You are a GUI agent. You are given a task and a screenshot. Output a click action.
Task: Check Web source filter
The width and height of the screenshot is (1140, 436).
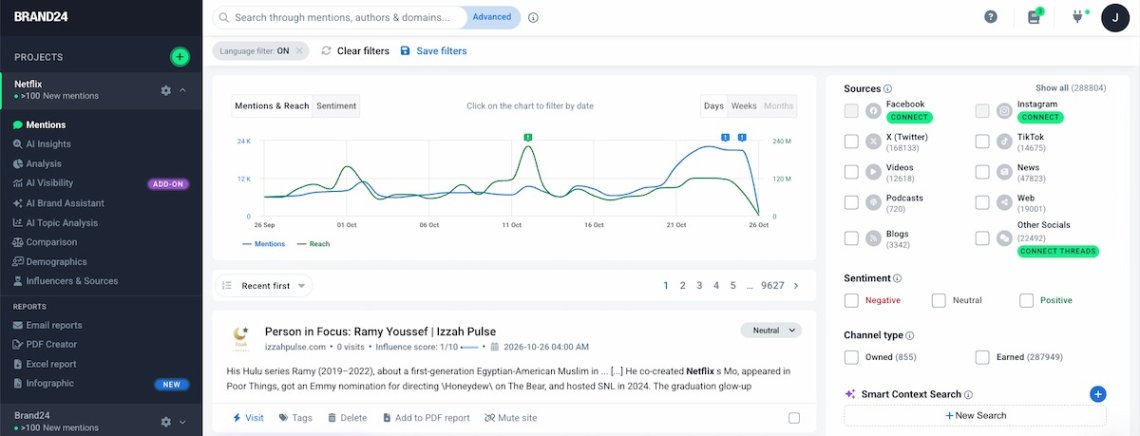tap(982, 202)
